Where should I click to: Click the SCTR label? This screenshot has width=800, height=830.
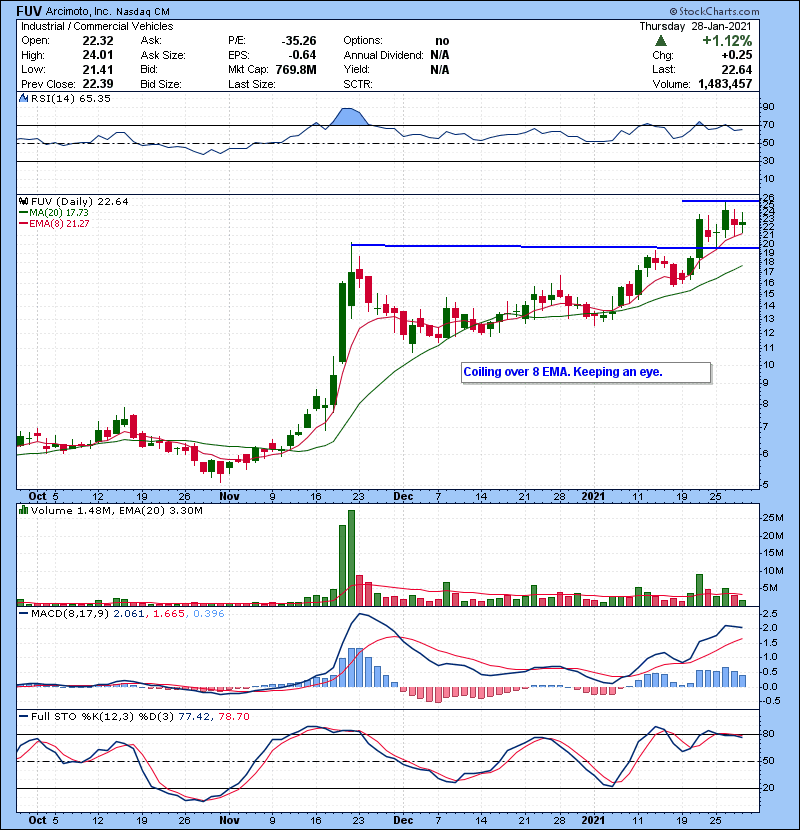tap(358, 84)
